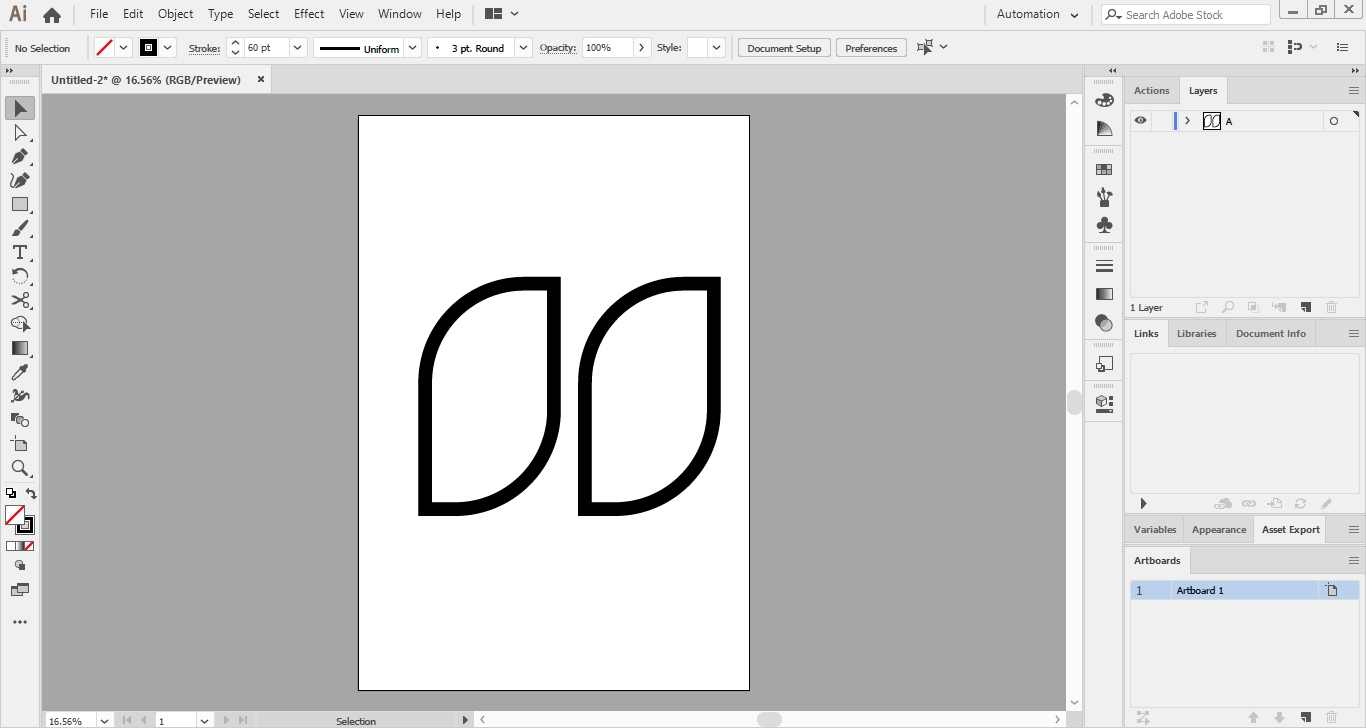Viewport: 1366px width, 728px height.
Task: Select the Pen tool
Action: 20,156
